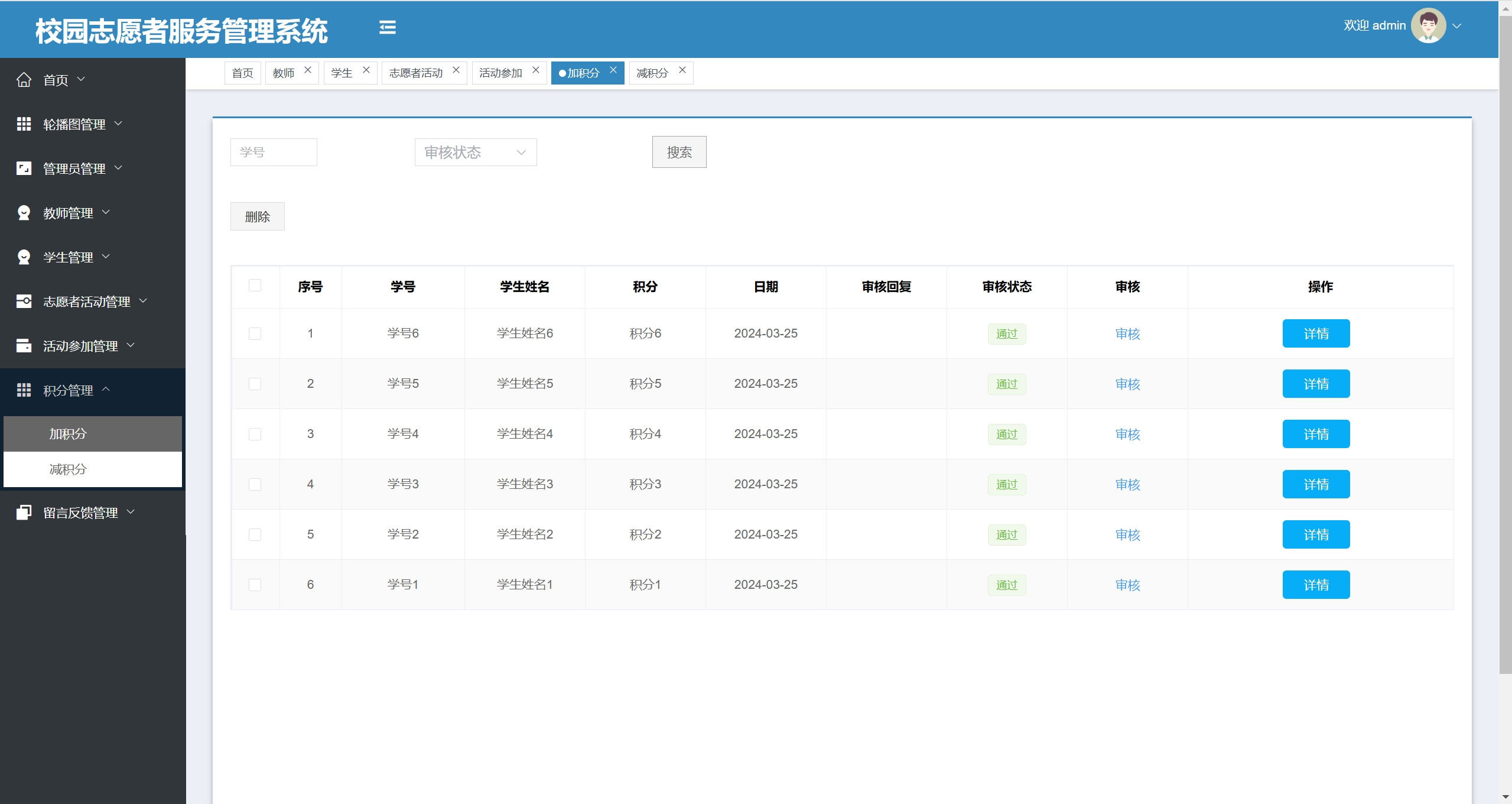The image size is (1512, 804).
Task: Check the row for 学号4
Action: pos(255,434)
